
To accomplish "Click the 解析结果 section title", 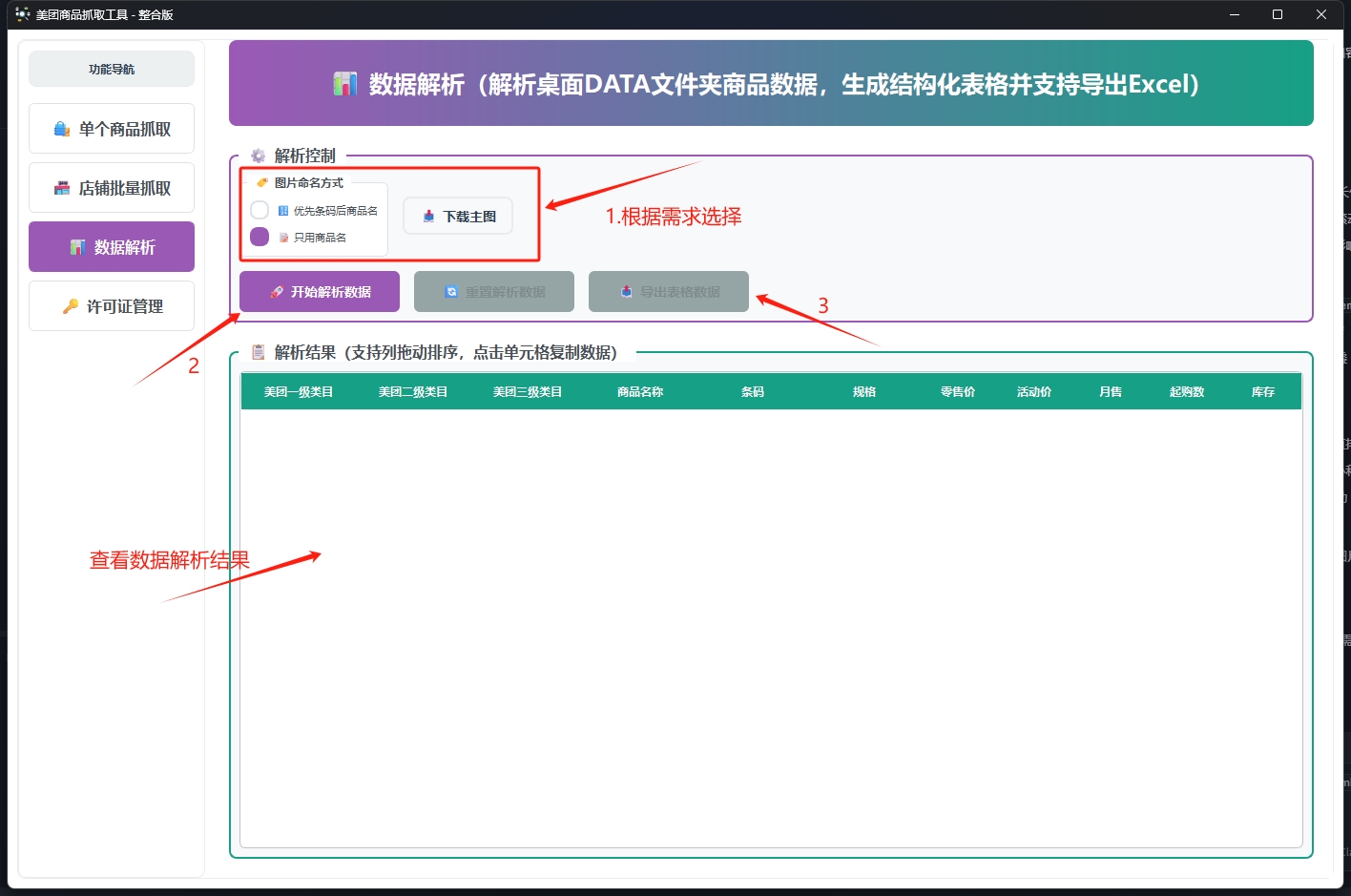I will tap(447, 352).
